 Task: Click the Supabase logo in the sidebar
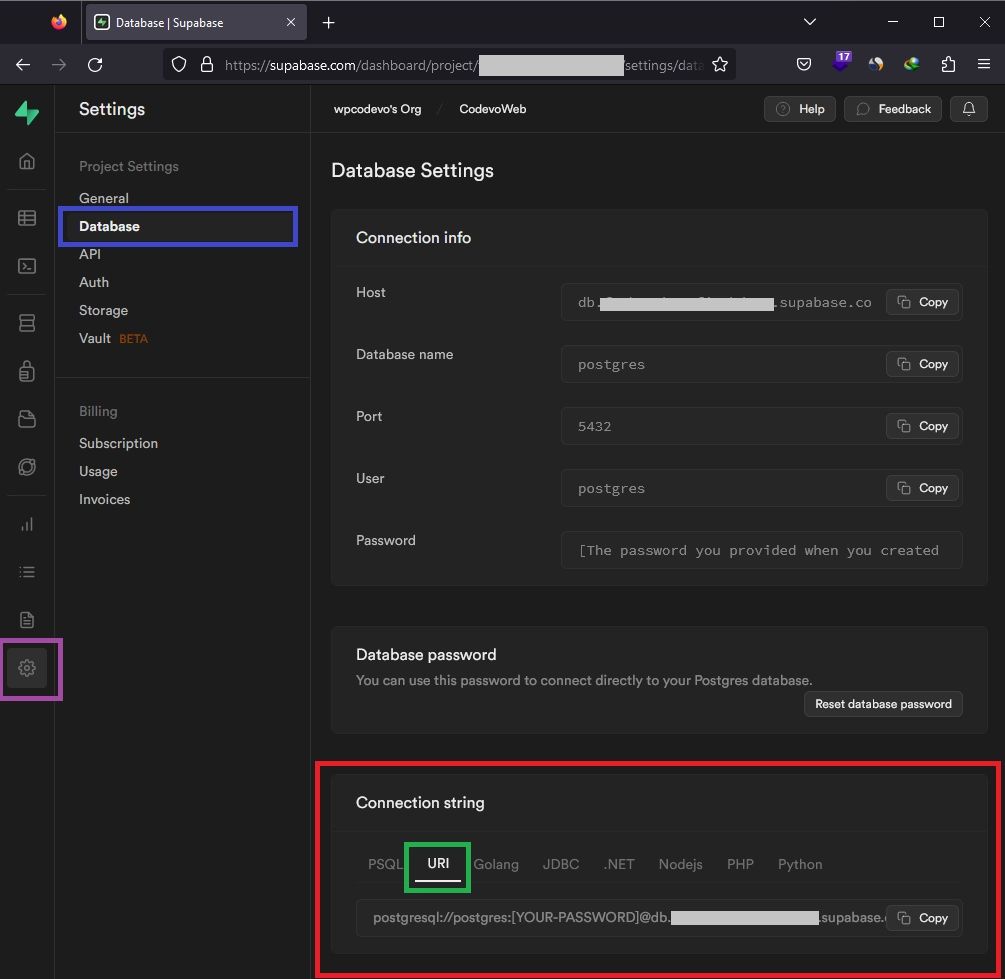point(27,113)
